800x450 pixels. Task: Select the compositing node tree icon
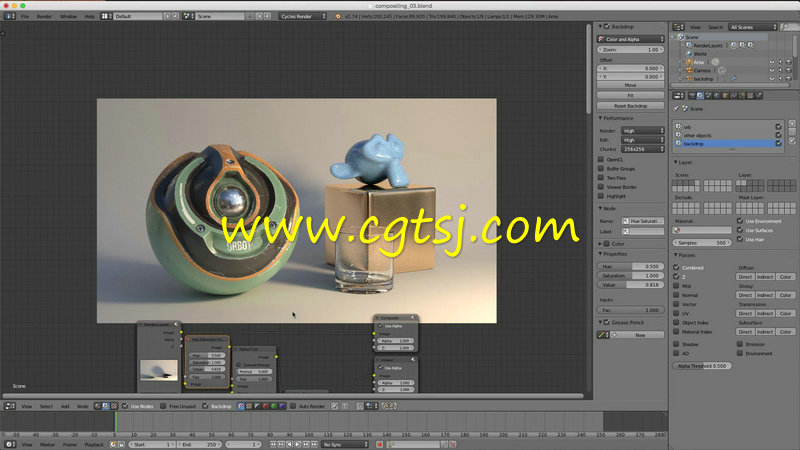tap(106, 406)
